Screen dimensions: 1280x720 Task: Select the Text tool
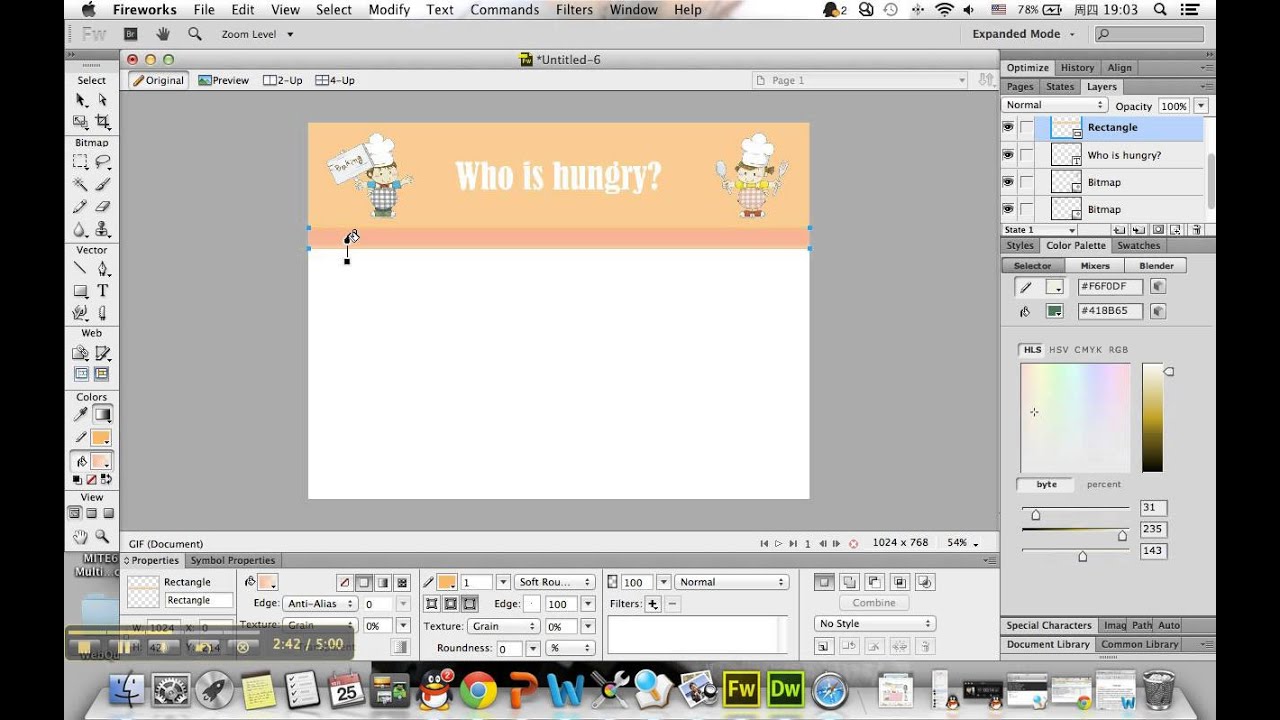click(x=102, y=291)
